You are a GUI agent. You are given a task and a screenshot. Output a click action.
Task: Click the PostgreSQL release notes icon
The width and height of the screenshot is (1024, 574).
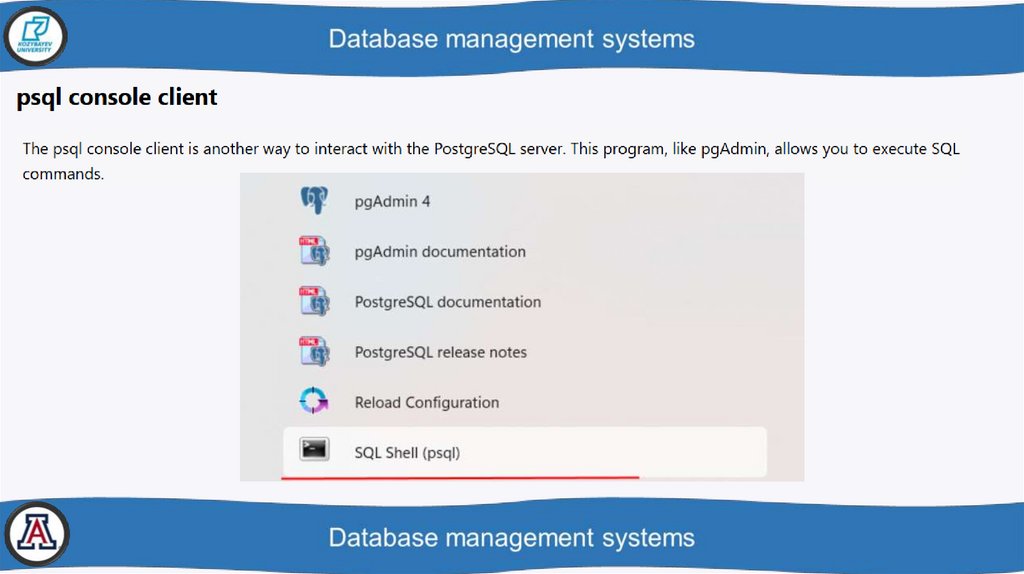pos(314,352)
